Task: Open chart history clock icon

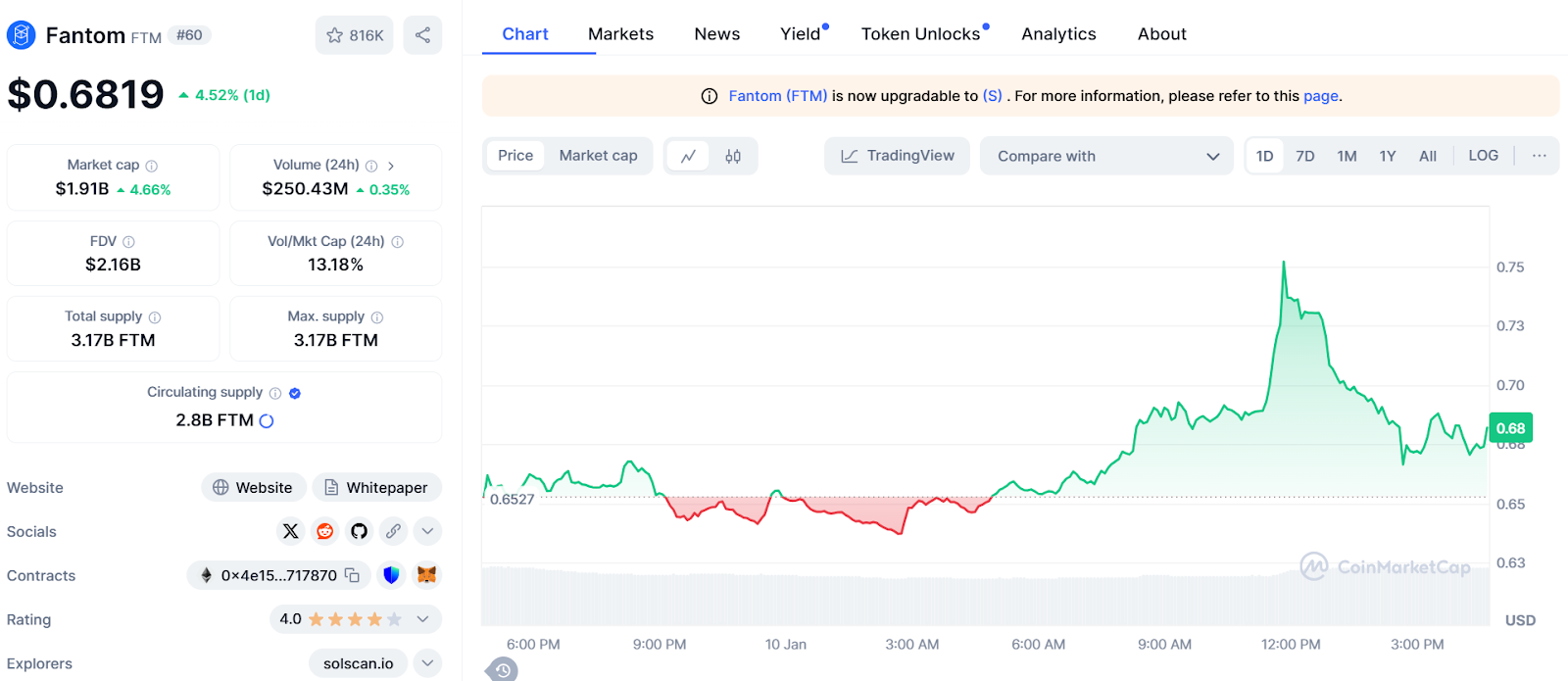Action: [x=502, y=670]
